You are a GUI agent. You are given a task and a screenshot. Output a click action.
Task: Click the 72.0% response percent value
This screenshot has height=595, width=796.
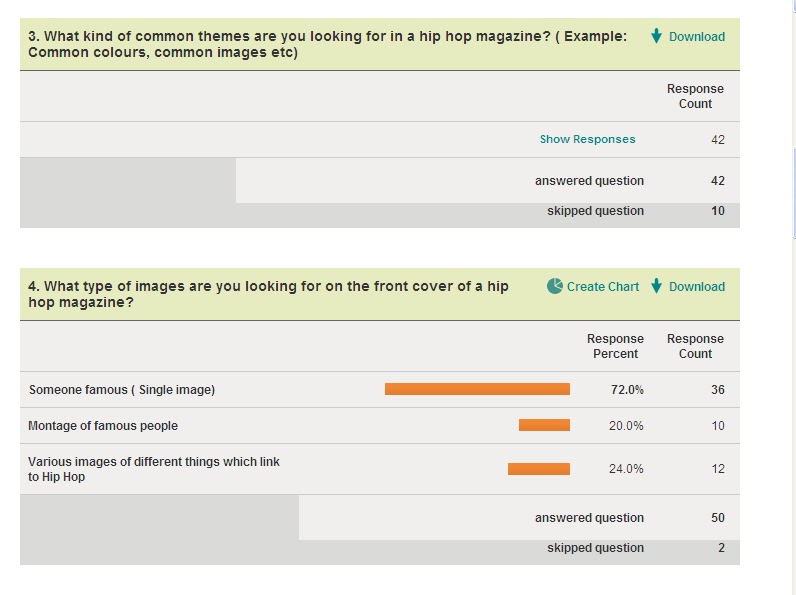tap(627, 389)
